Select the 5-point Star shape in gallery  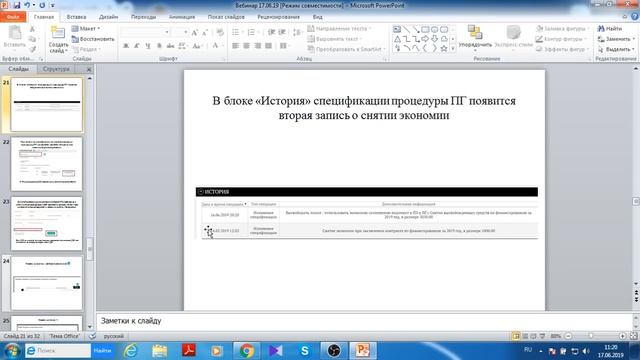click(x=444, y=49)
